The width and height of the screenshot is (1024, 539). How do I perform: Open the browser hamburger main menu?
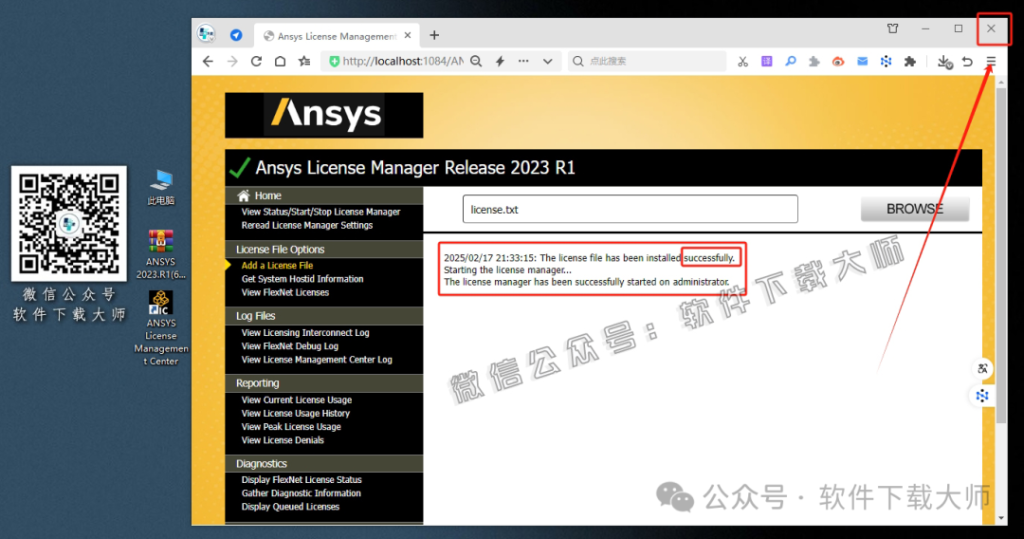tap(991, 61)
